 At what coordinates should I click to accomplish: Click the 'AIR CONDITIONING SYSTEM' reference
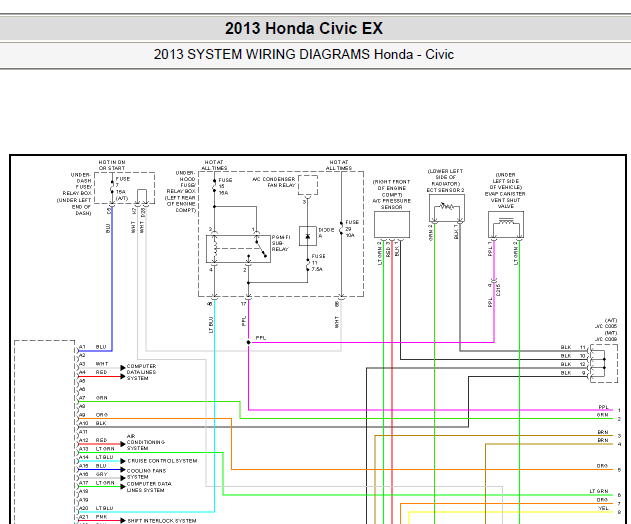146,442
